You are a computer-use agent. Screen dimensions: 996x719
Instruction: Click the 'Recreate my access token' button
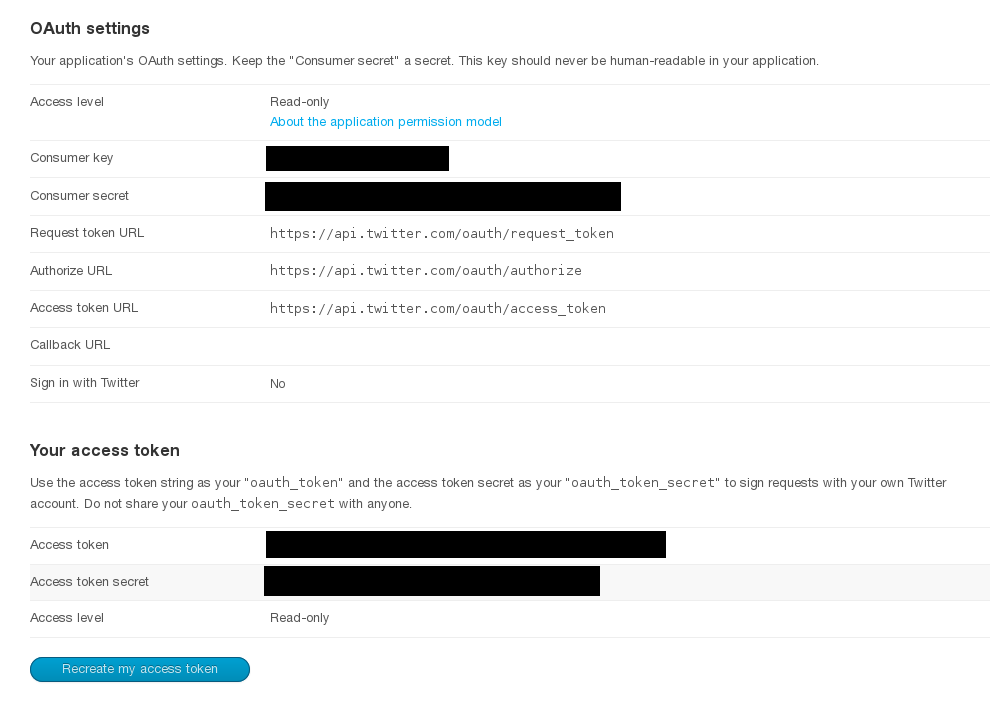140,669
